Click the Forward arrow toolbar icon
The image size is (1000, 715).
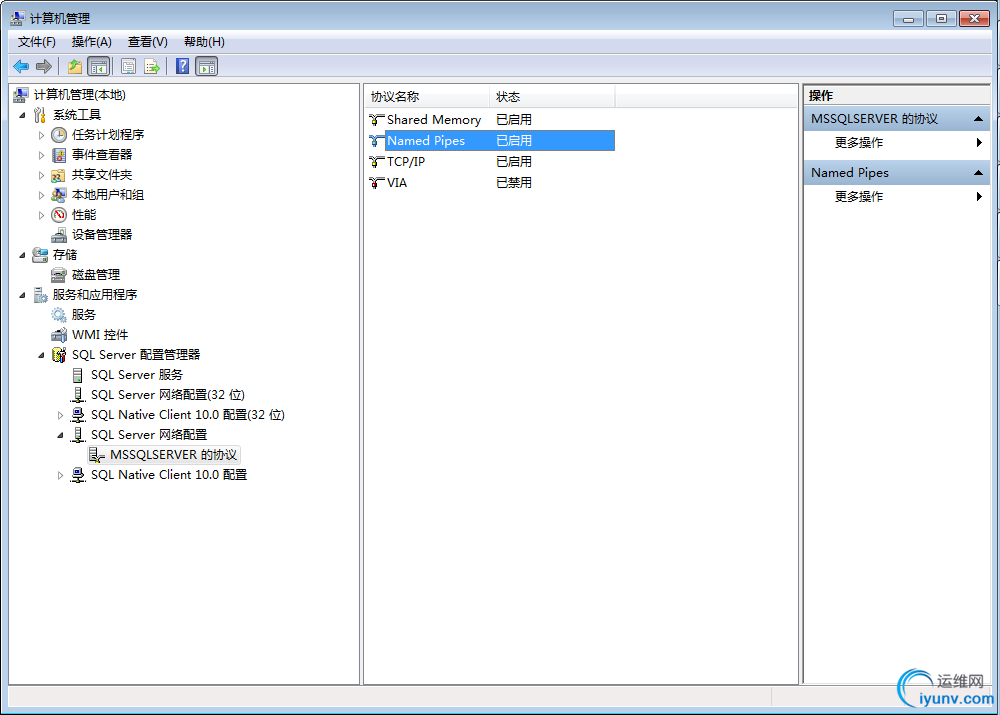[x=44, y=66]
